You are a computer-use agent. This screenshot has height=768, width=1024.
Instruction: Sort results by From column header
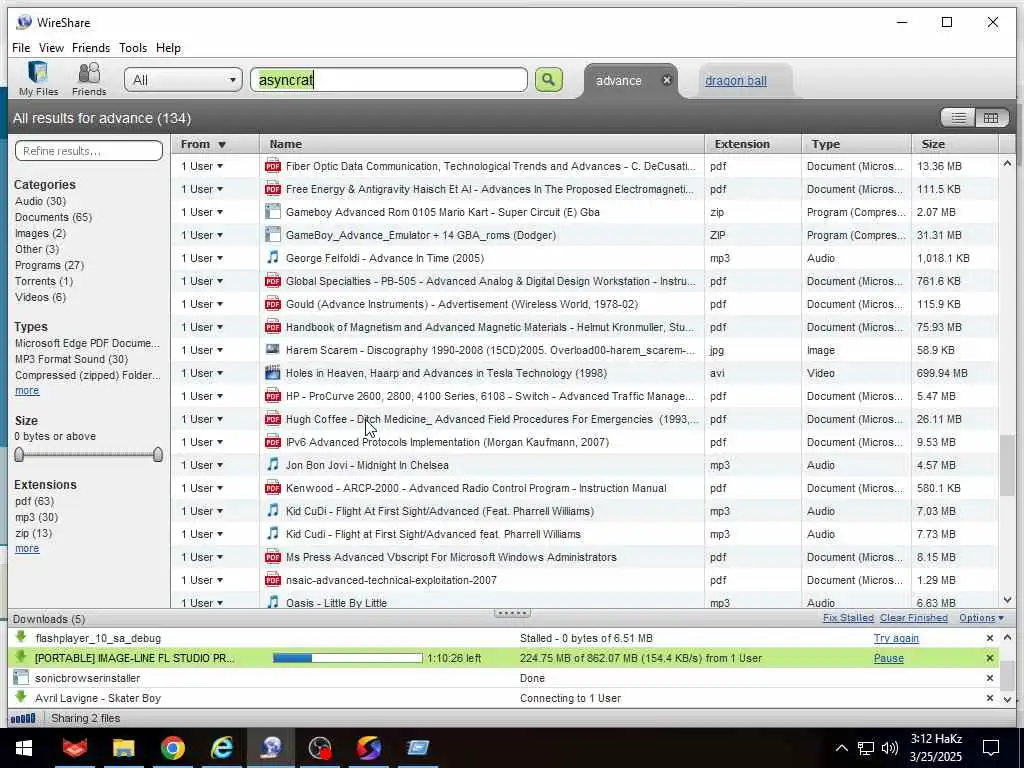215,144
